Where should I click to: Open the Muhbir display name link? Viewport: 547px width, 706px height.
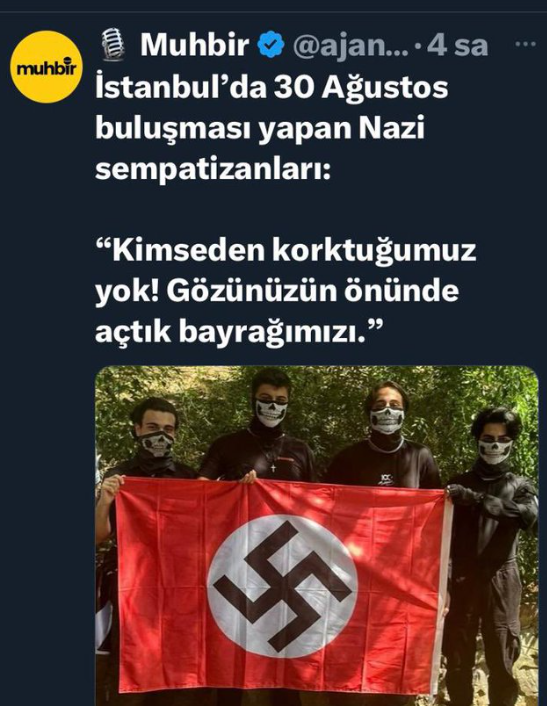click(x=194, y=45)
